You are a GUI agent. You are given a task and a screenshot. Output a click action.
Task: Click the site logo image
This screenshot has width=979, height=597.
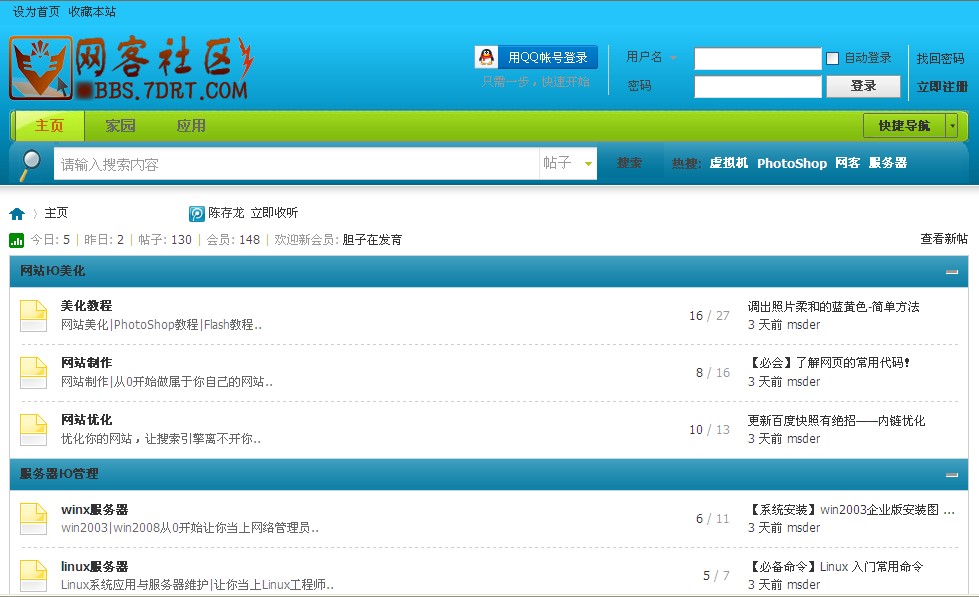132,68
